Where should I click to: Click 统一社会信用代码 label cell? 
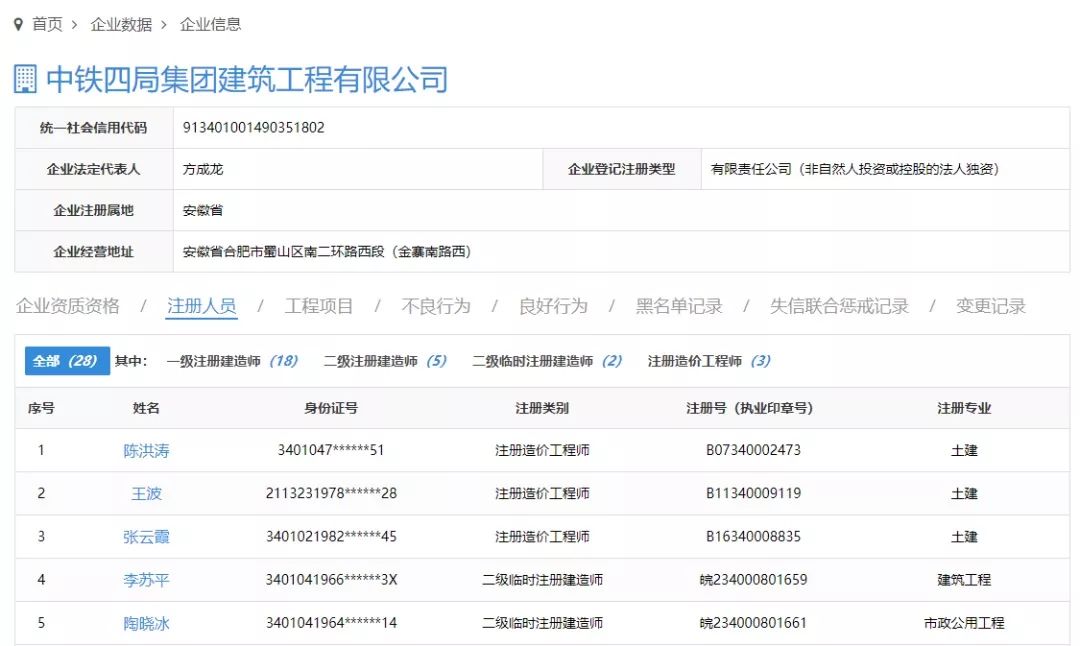[94, 127]
